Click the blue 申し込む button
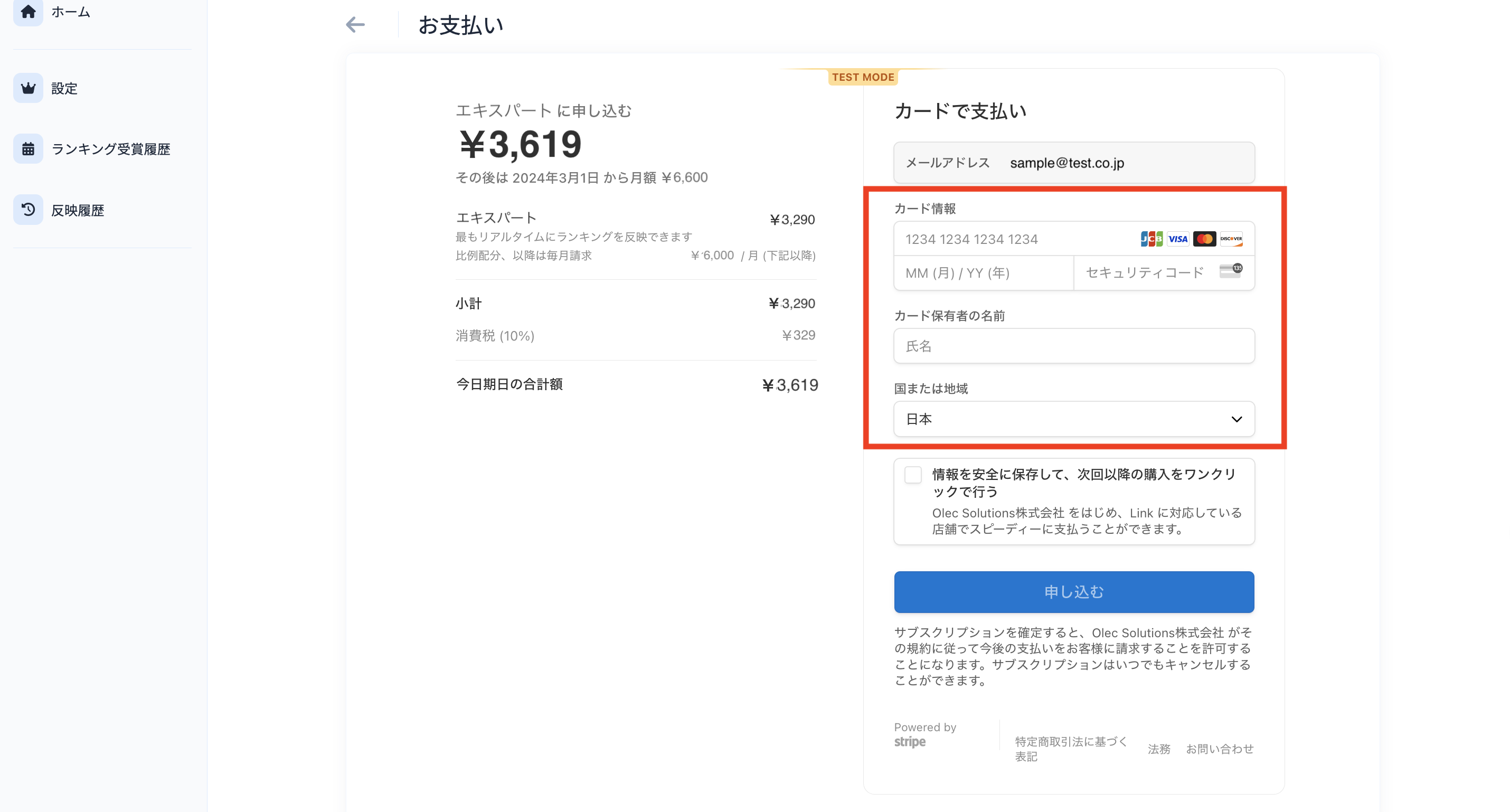 [x=1074, y=592]
